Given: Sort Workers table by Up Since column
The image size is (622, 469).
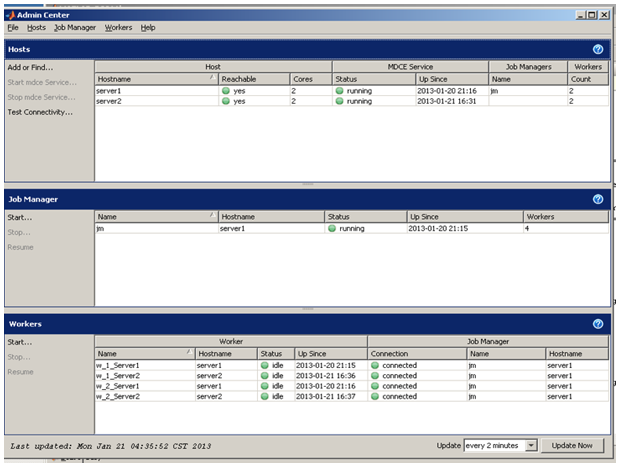Looking at the screenshot, I should pyautogui.click(x=331, y=354).
